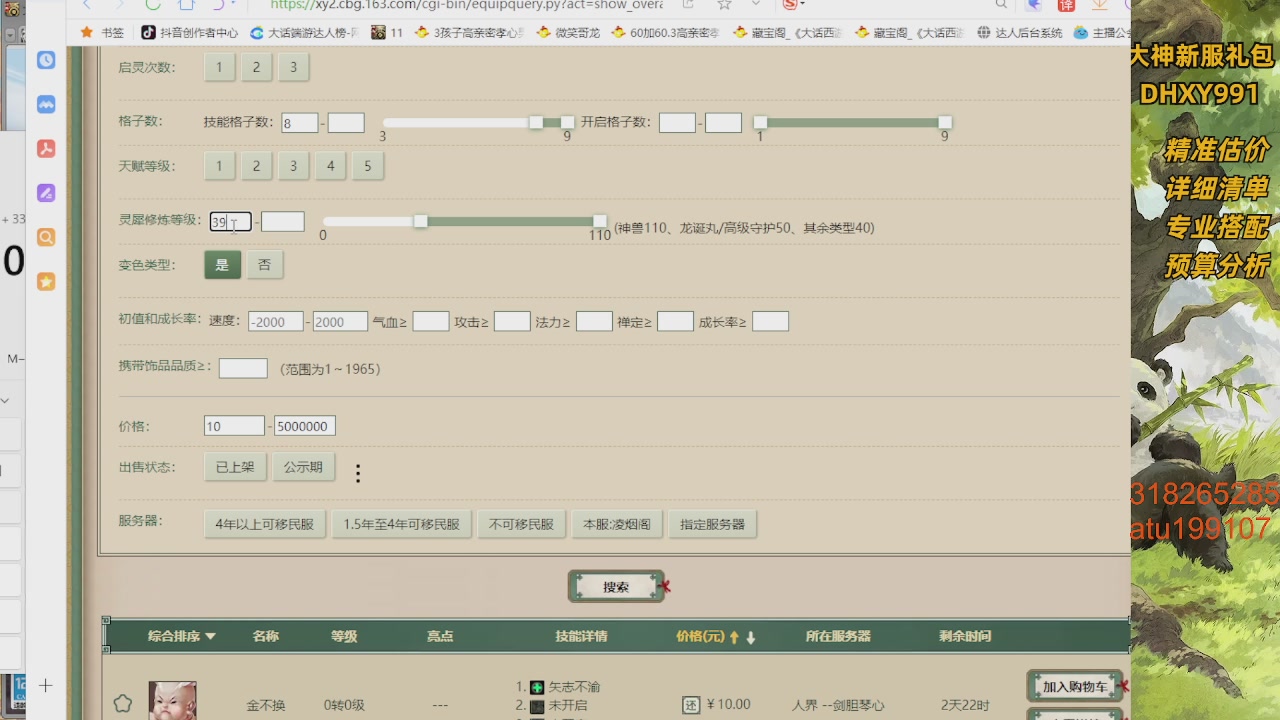1280x720 pixels.
Task: Open 抖音创作者中心 bookmark
Action: pos(189,32)
